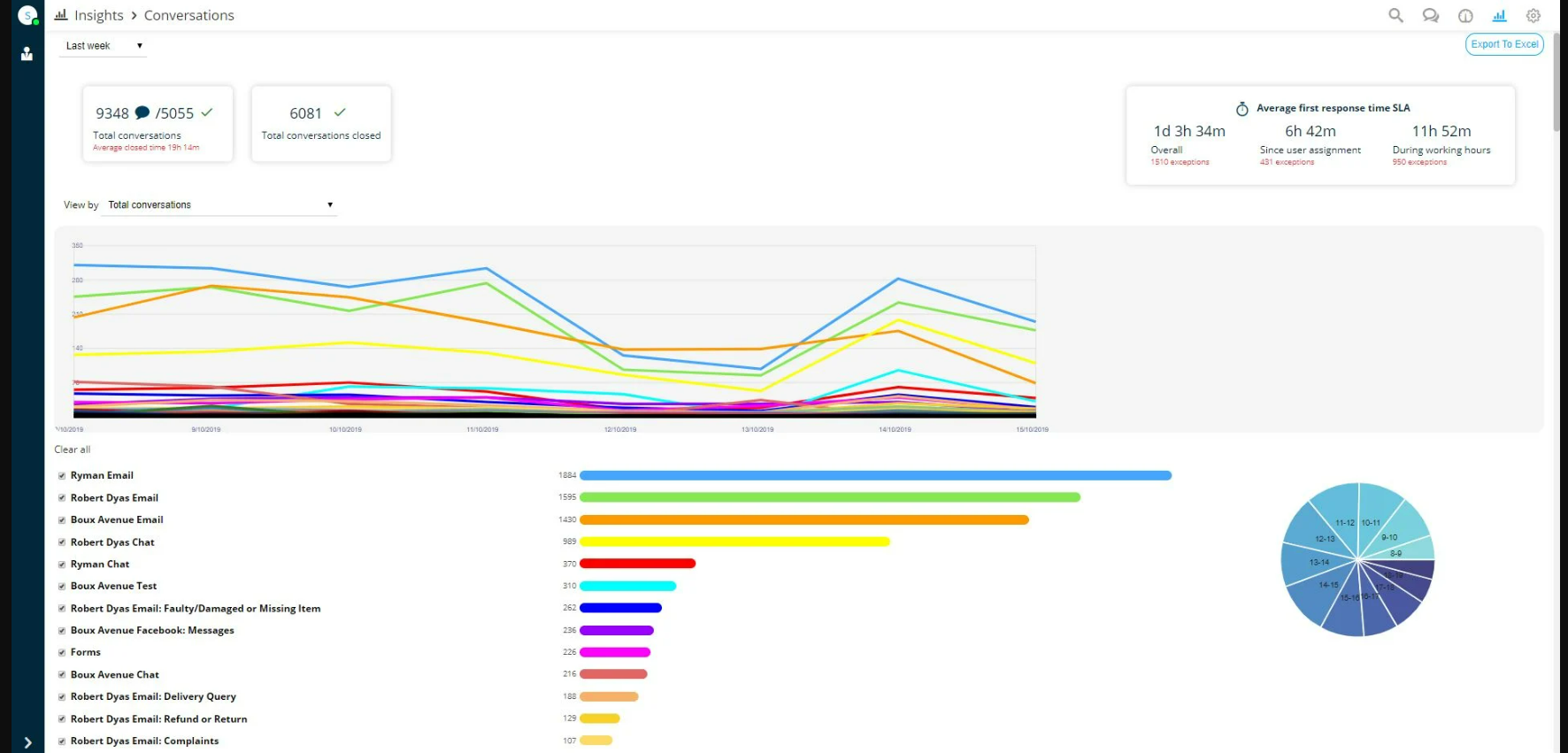Click the Insights breadcrumb

(98, 15)
